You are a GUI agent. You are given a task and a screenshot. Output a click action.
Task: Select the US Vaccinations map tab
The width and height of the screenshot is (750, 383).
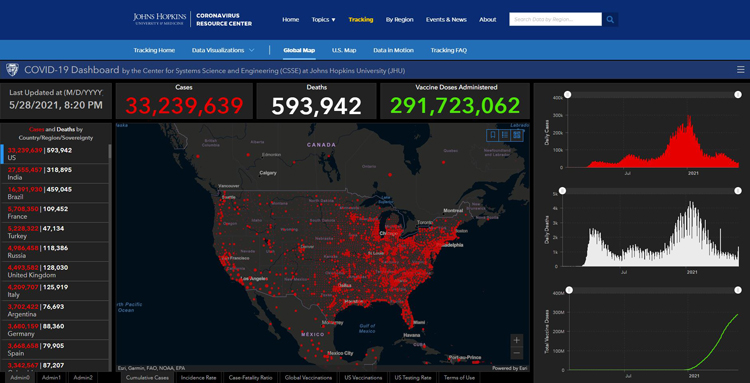(x=363, y=378)
